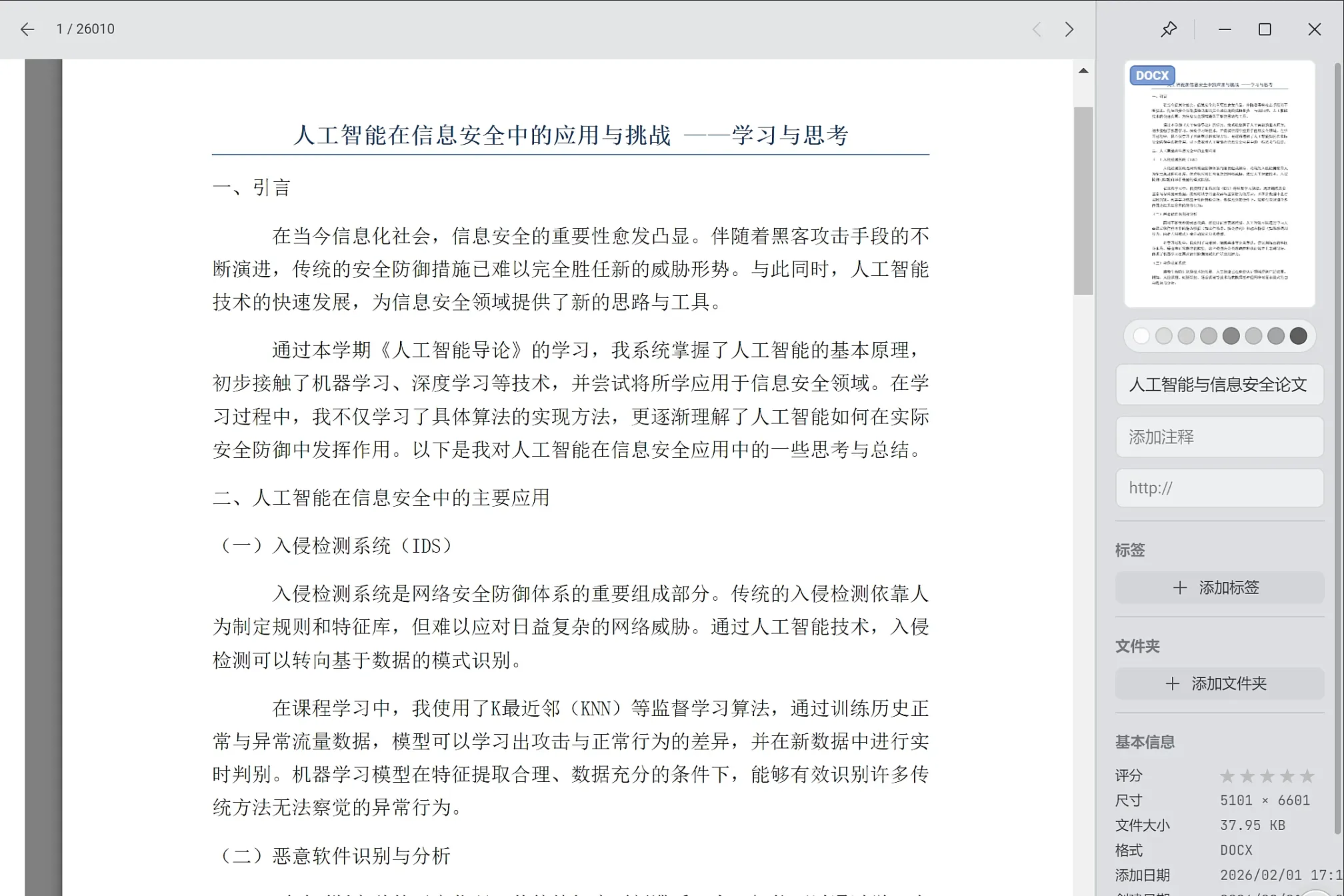Collapse the 标签 section header
The height and width of the screenshot is (896, 1344).
pos(1130,550)
